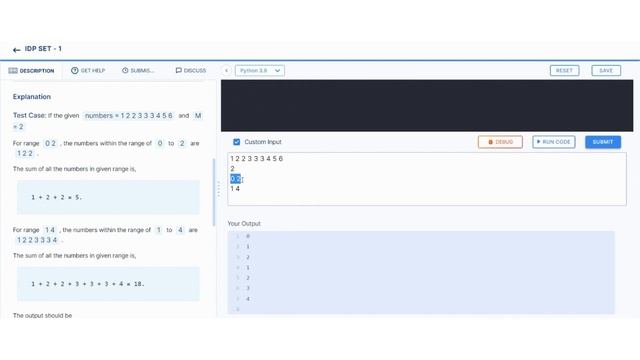This screenshot has height=360, width=640.
Task: Click the description panel scrollbar
Action: click(213, 192)
